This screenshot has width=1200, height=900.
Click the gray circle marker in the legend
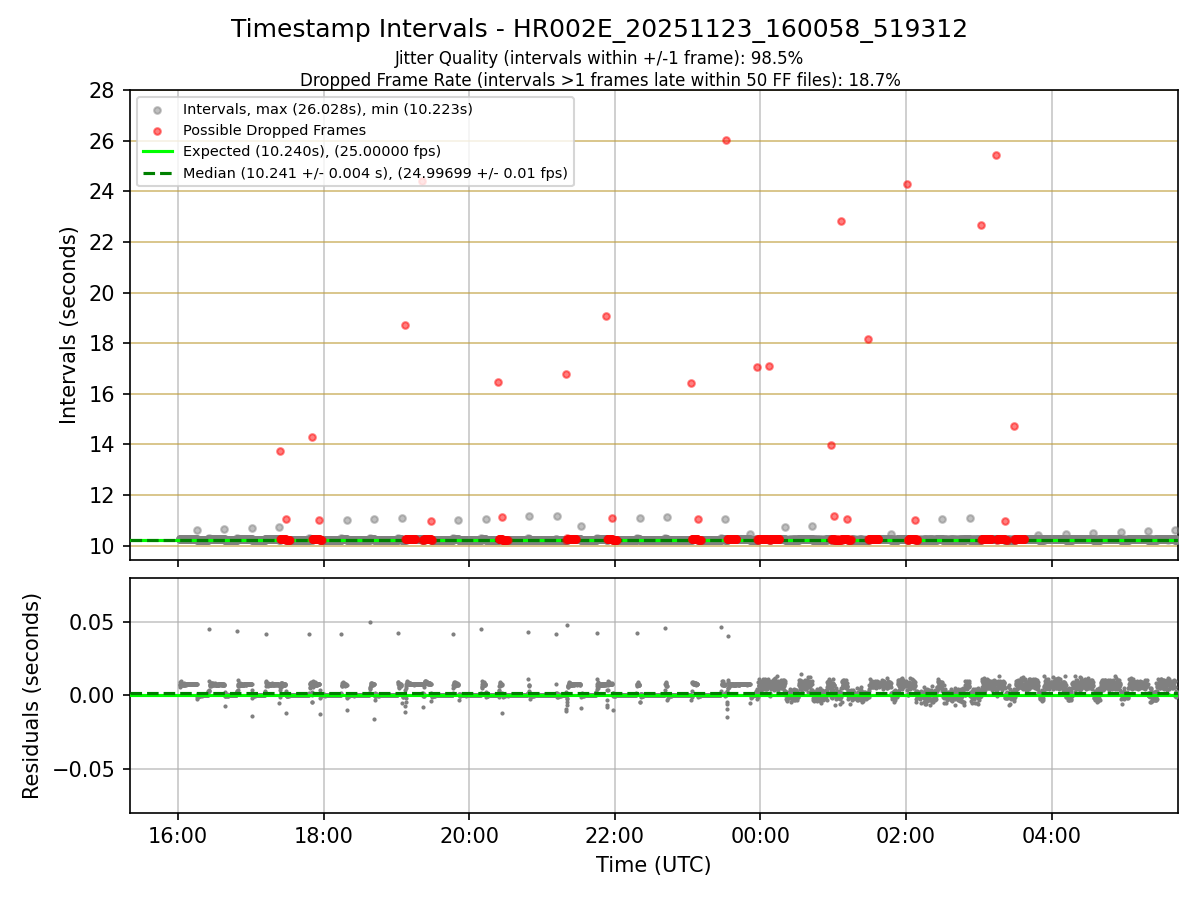point(157,109)
